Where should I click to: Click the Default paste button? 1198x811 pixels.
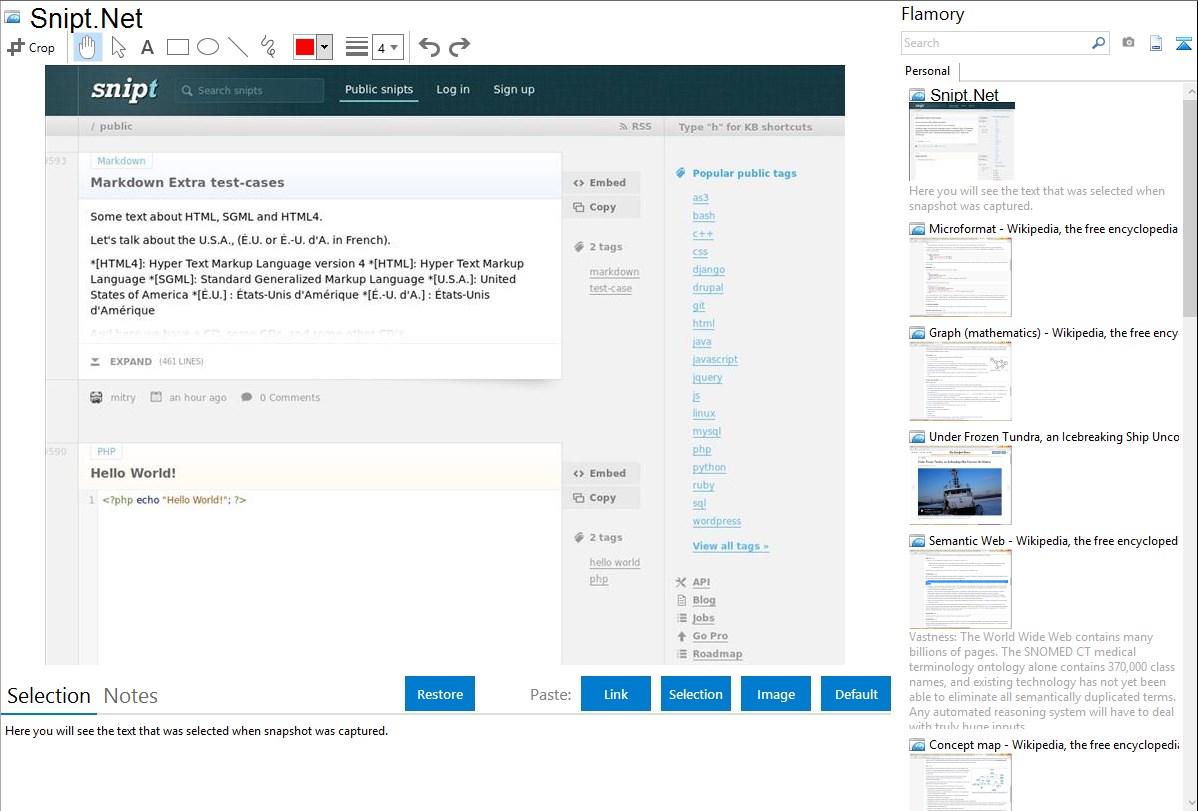856,694
